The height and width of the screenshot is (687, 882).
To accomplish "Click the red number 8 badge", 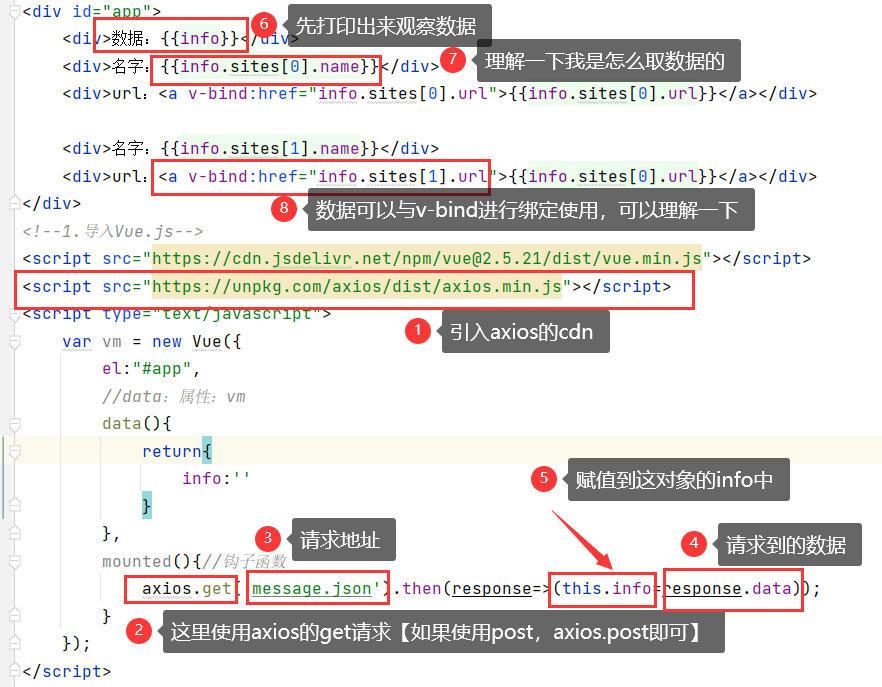I will (284, 209).
